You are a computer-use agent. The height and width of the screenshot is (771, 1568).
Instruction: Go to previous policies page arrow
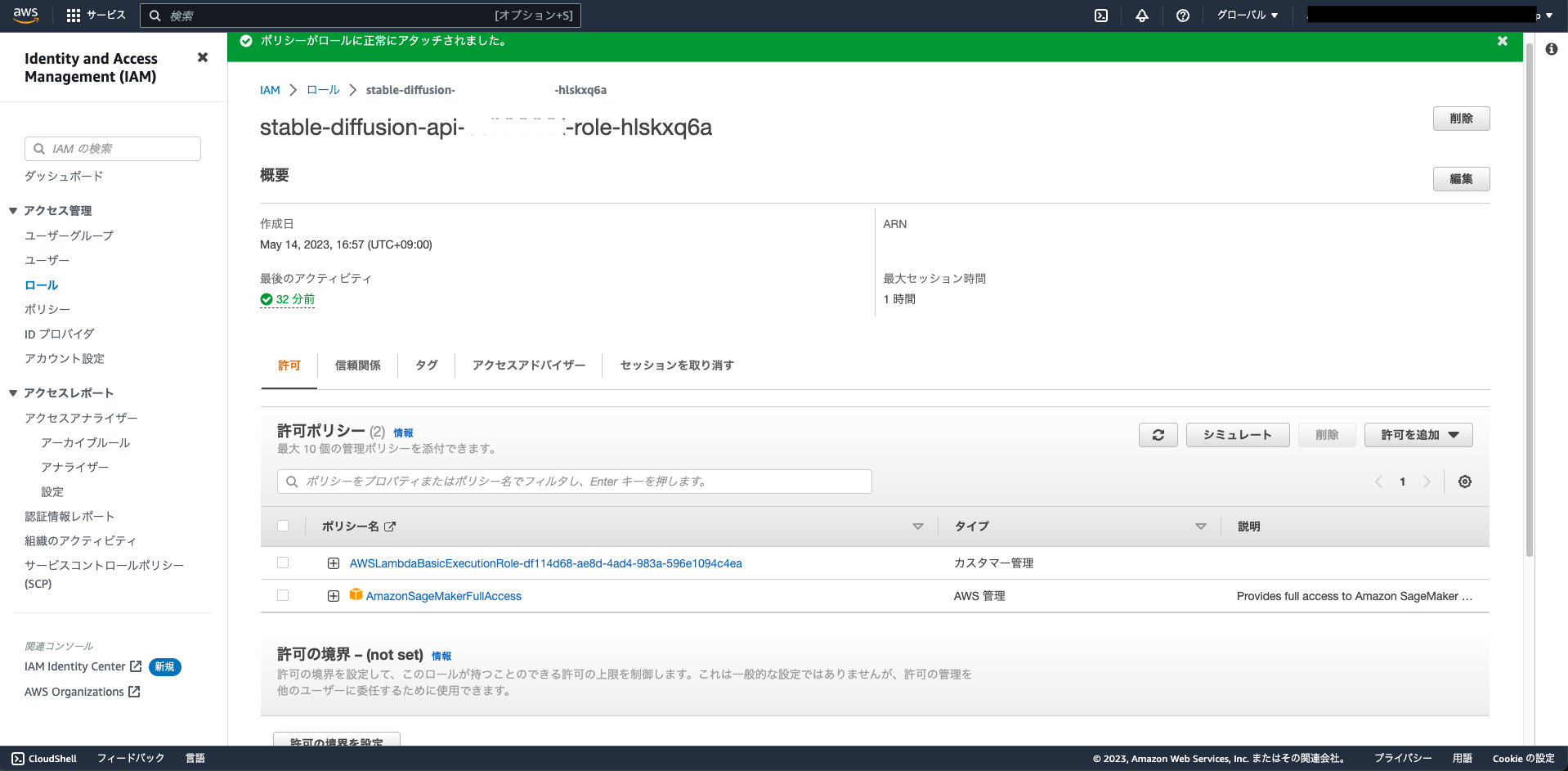click(x=1378, y=482)
